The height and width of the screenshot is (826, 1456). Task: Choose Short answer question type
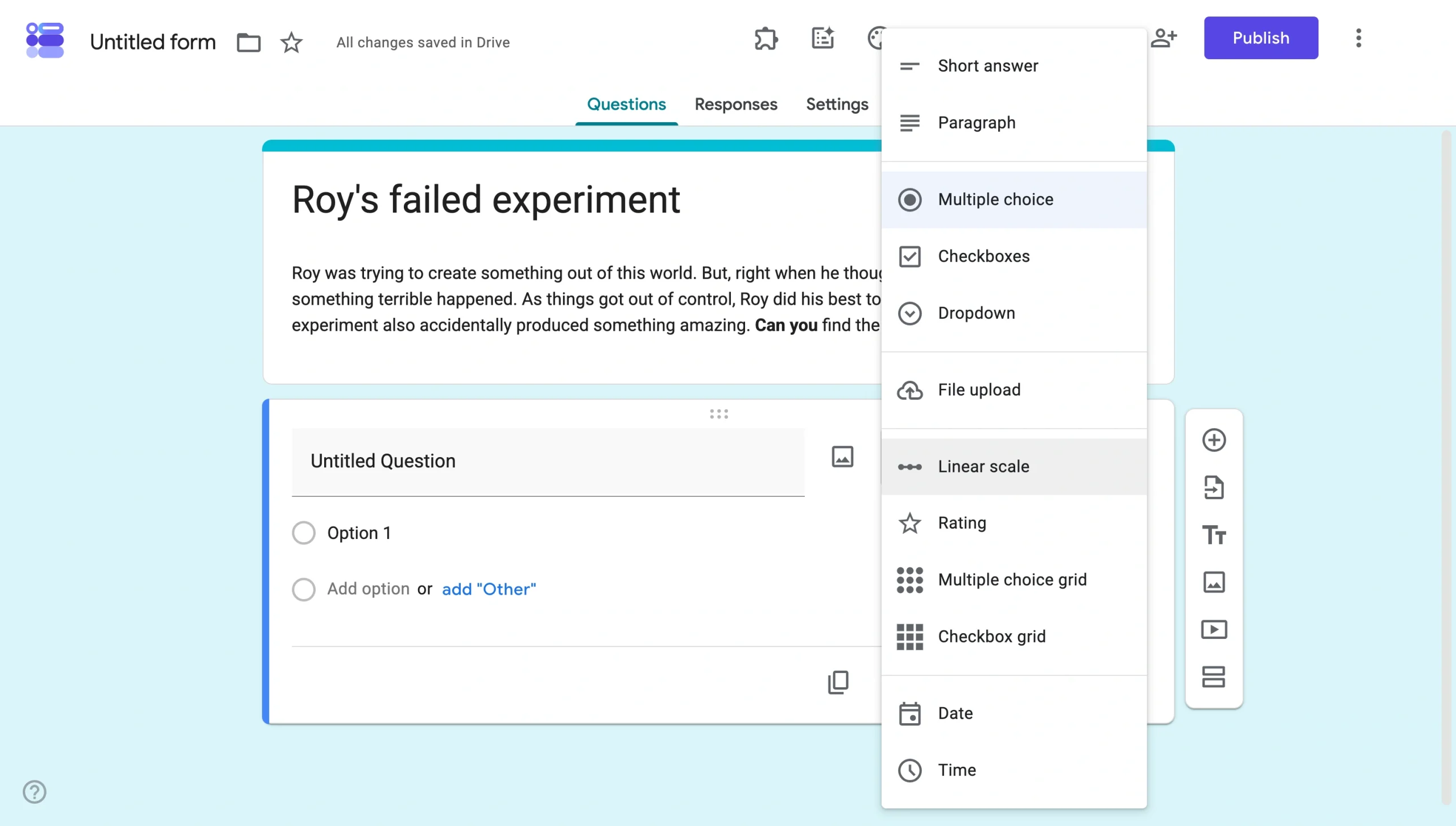tap(1014, 66)
